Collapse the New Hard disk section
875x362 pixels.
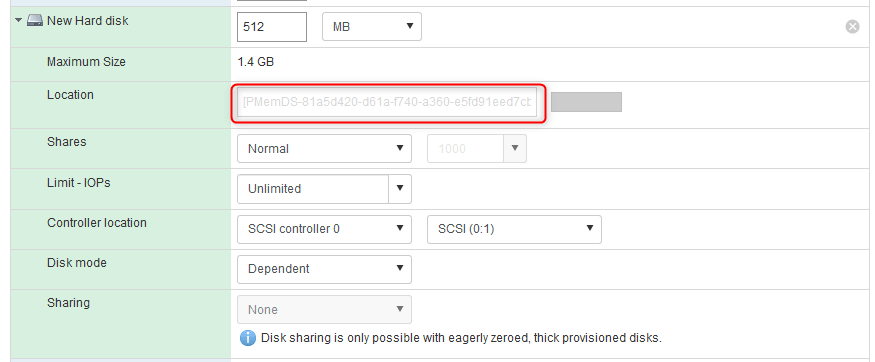coord(18,21)
